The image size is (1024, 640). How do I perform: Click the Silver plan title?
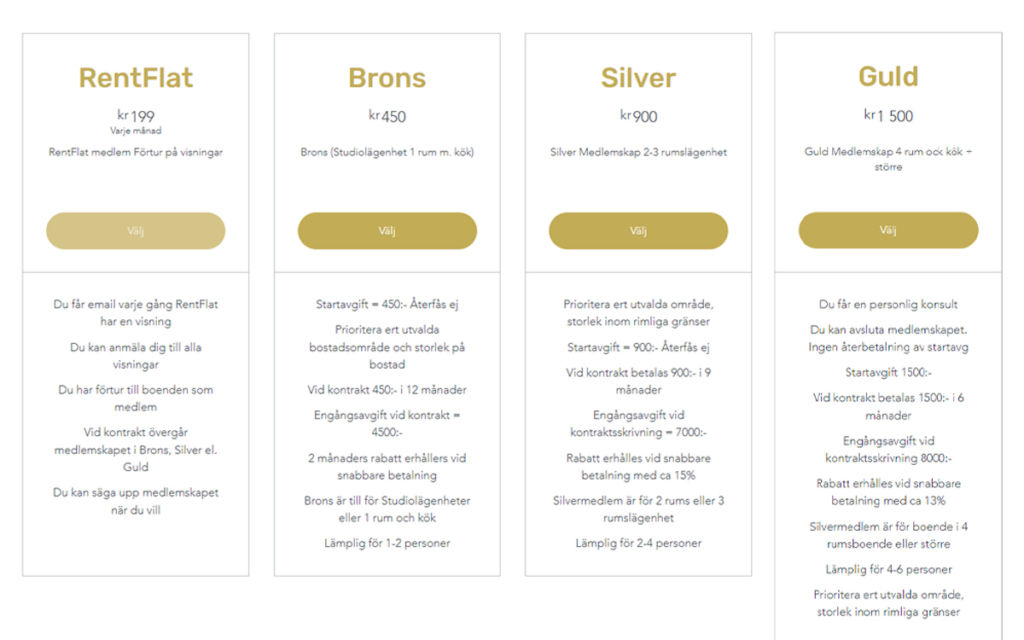pos(638,78)
